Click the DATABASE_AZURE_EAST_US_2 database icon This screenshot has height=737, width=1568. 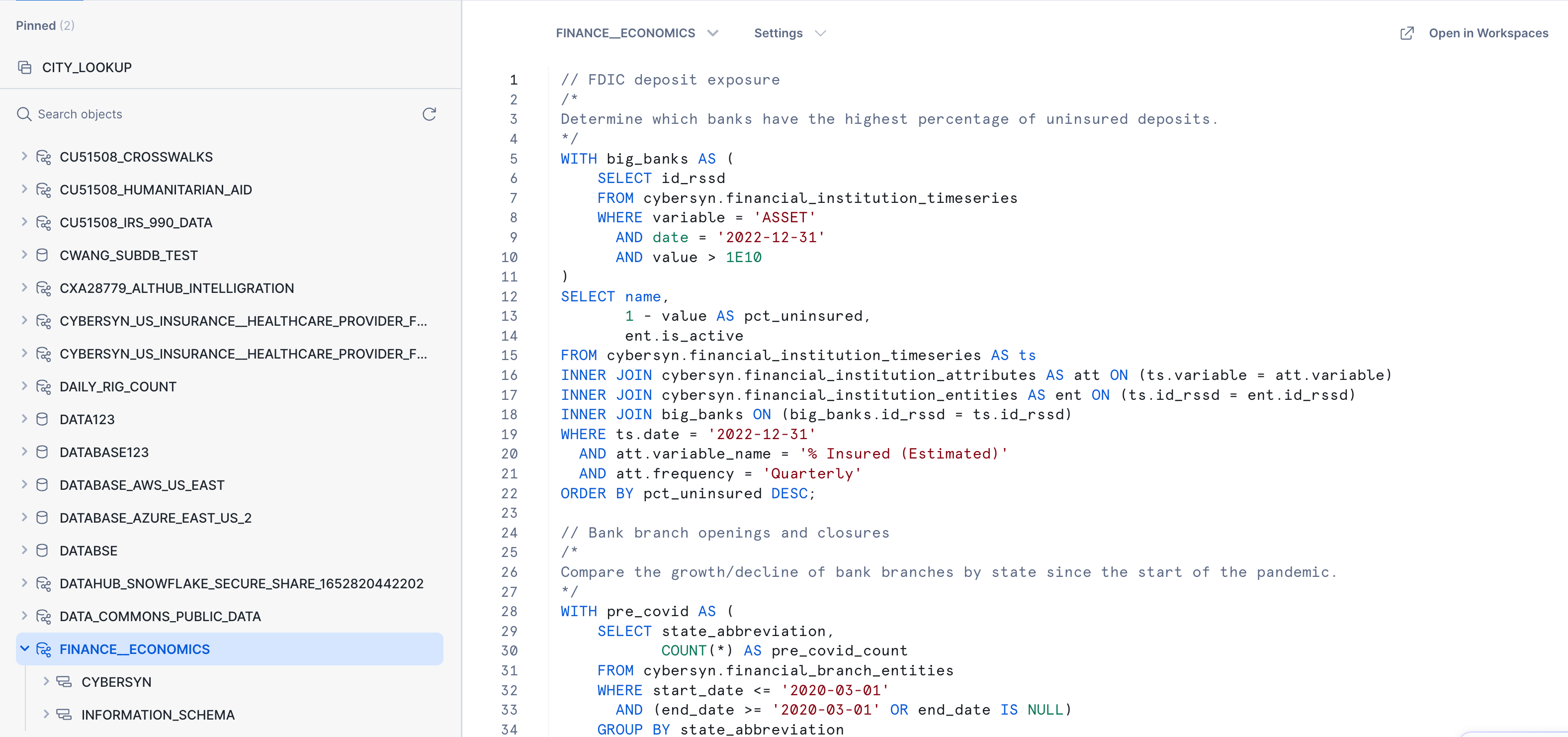pyautogui.click(x=42, y=518)
